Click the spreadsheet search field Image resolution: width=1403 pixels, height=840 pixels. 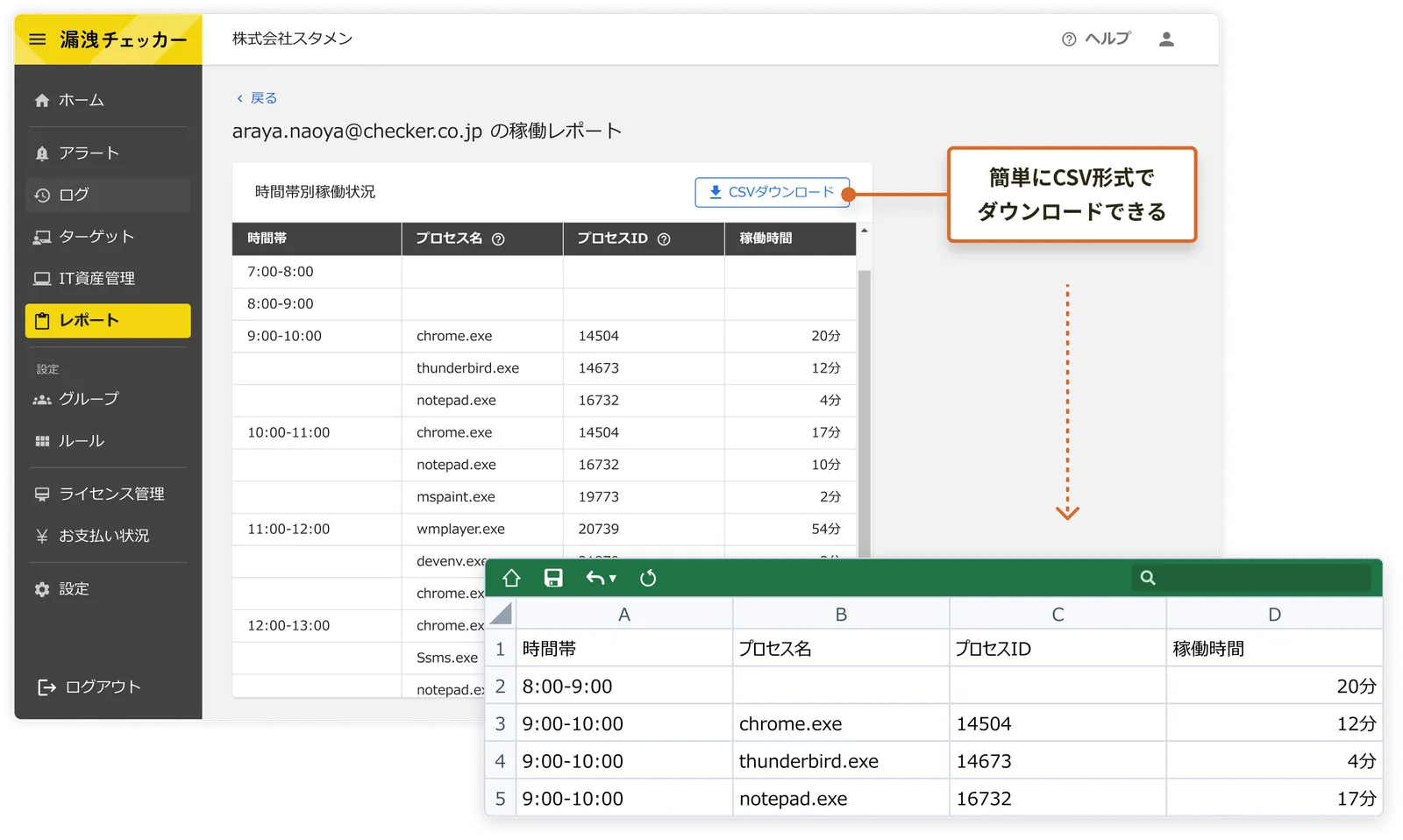tap(1251, 578)
